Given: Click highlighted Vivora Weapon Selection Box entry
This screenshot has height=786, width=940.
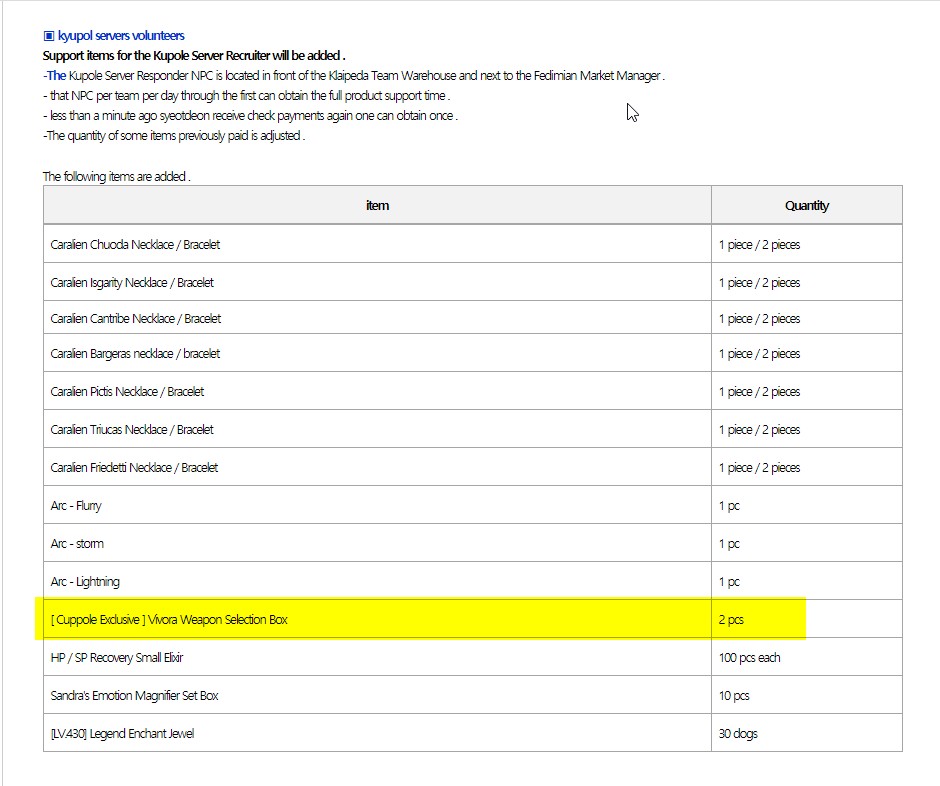Looking at the screenshot, I should click(x=169, y=619).
